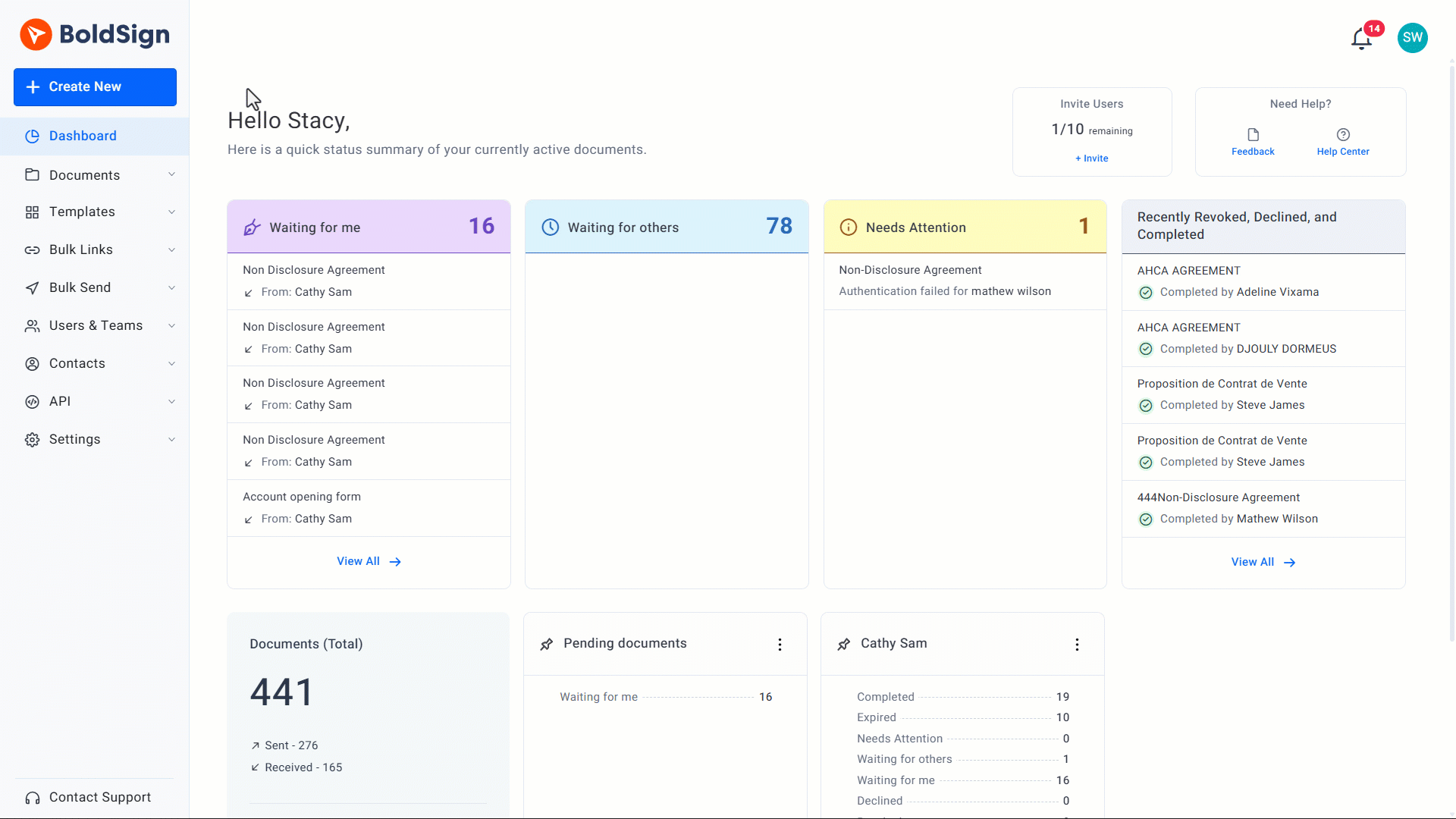Open Account opening form document
Viewport: 1456px width, 819px height.
pos(369,508)
